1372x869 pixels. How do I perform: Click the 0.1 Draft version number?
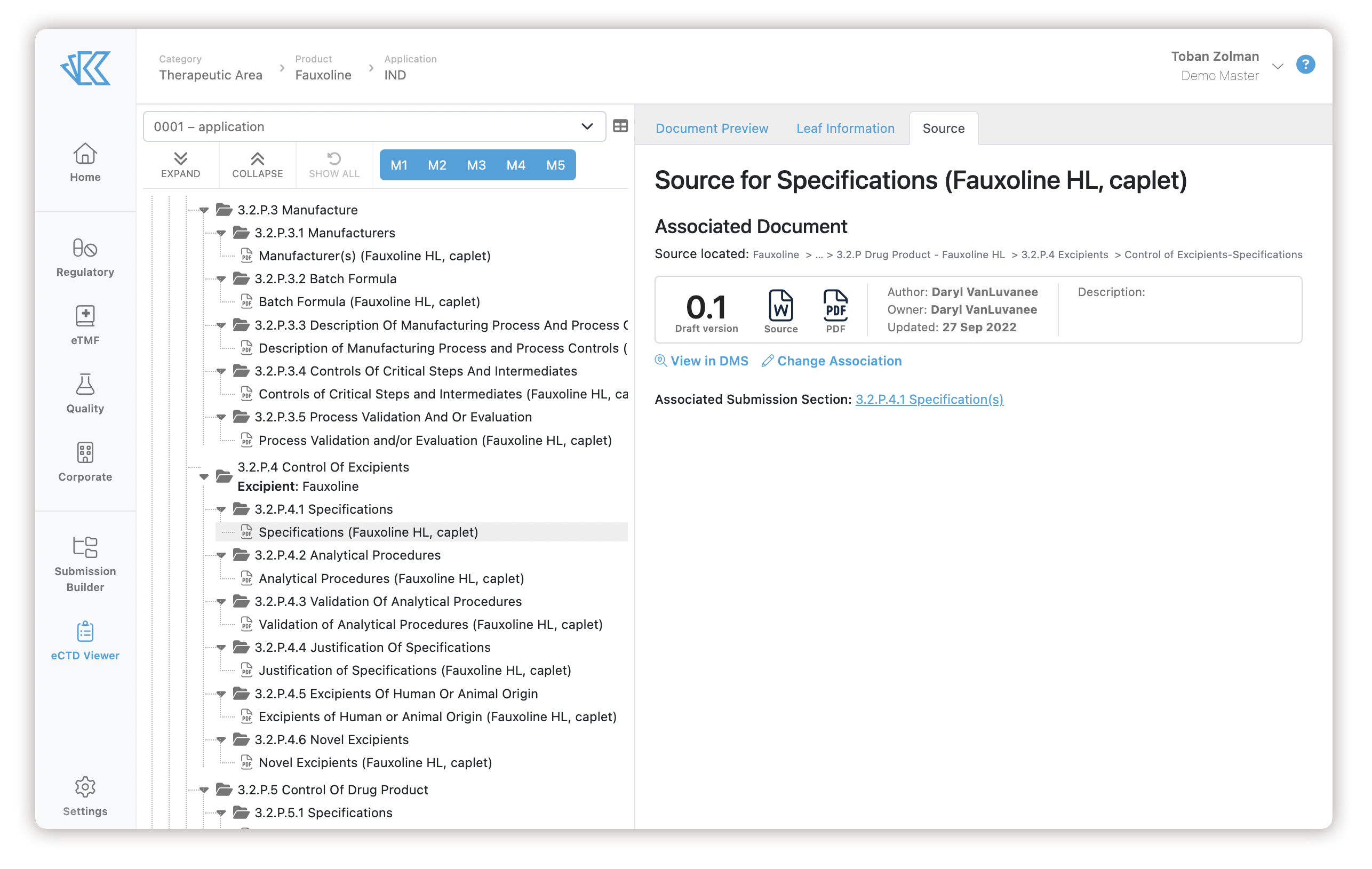706,307
